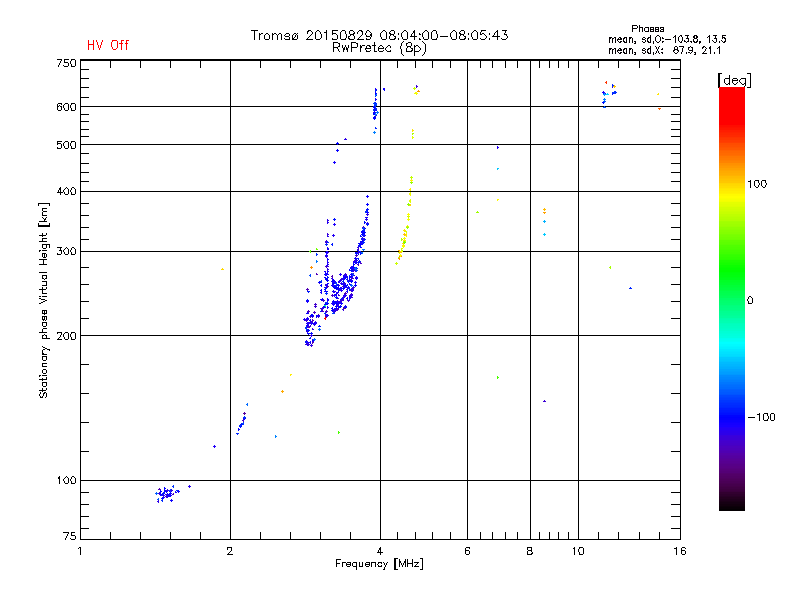Click the "600" y-axis tick label
800x600 pixels.
pos(66,107)
